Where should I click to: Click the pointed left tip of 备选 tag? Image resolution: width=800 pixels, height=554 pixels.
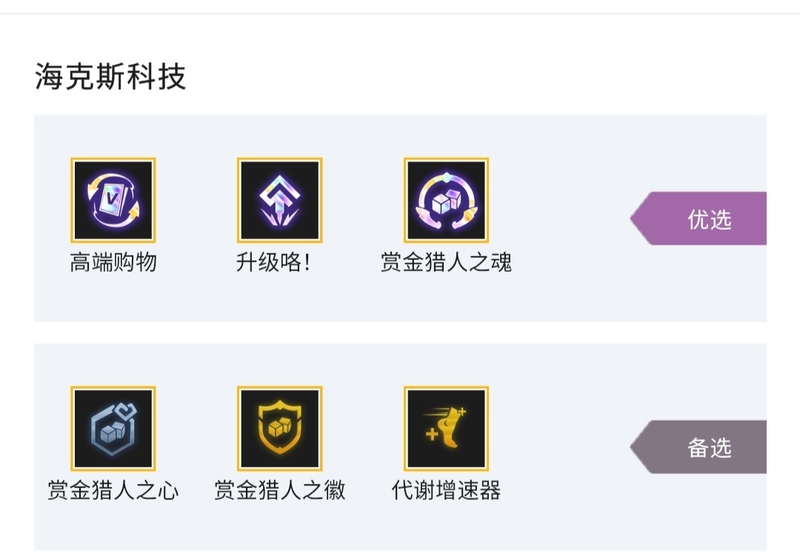coord(637,446)
